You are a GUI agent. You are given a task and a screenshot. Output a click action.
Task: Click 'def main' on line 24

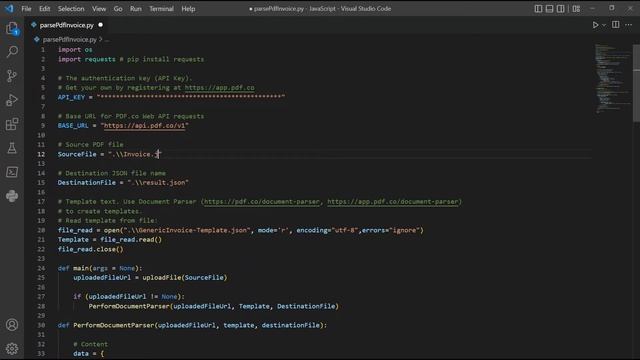coord(73,268)
